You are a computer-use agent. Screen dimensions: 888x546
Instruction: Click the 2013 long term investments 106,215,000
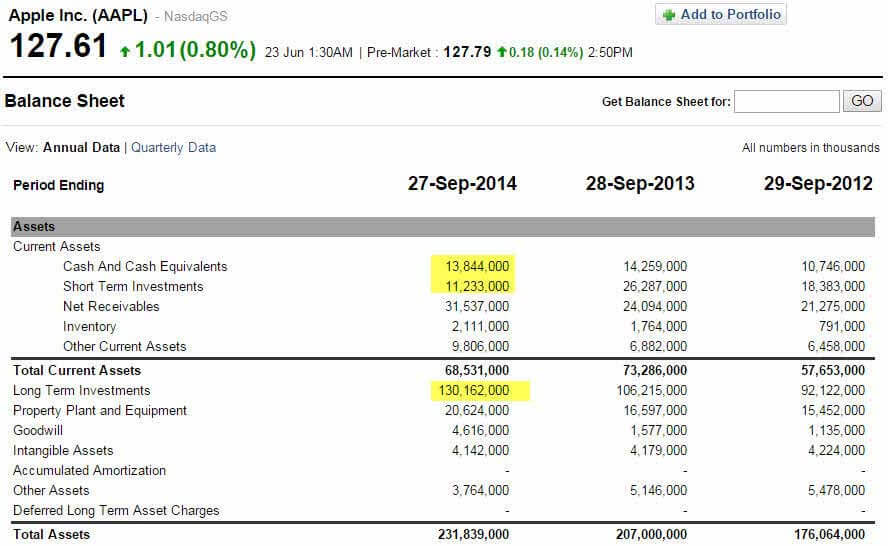(x=652, y=390)
